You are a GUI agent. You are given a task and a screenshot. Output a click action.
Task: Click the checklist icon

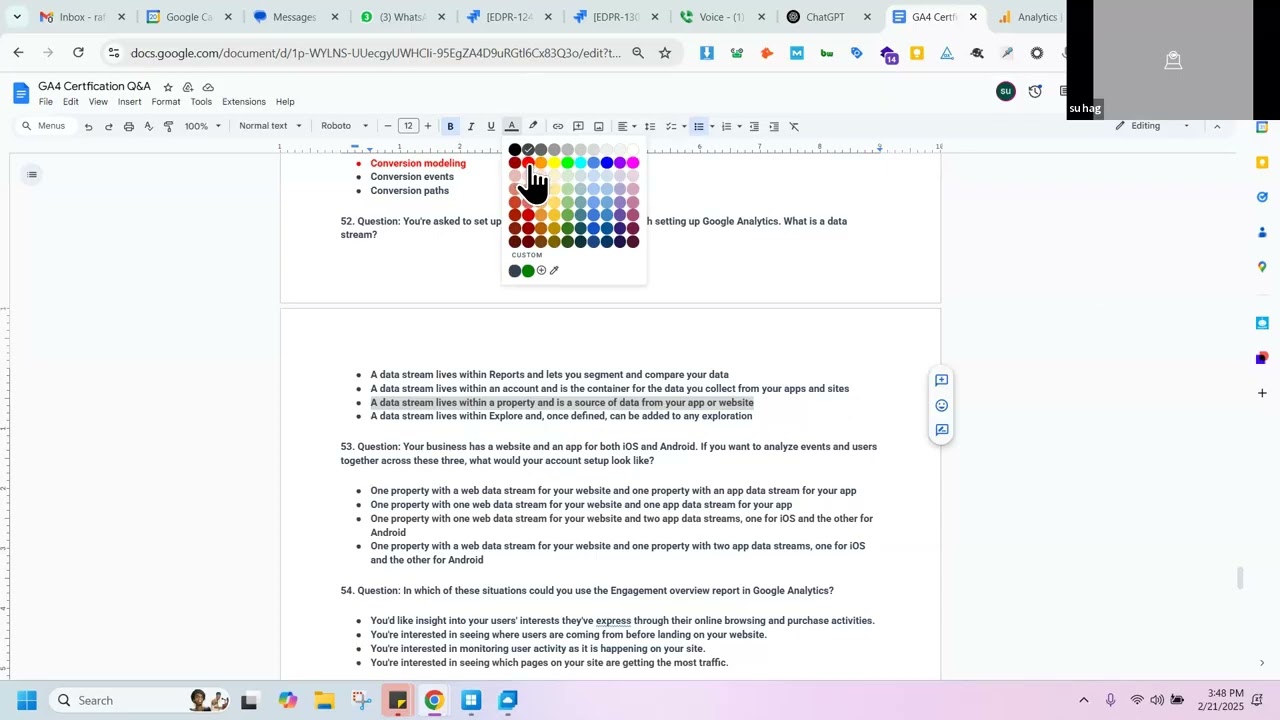coord(671,126)
